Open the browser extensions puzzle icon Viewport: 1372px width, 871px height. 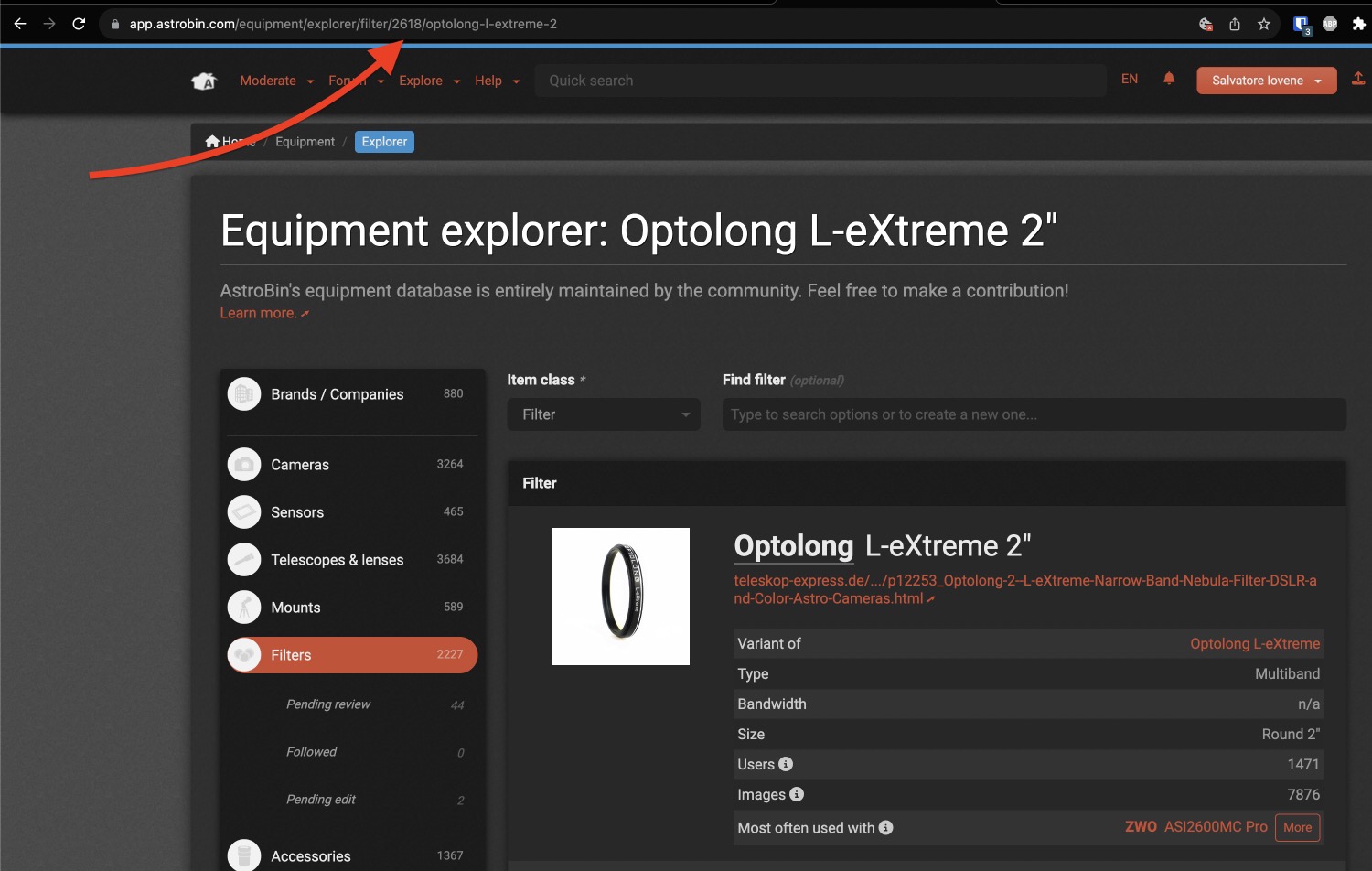tap(1359, 24)
